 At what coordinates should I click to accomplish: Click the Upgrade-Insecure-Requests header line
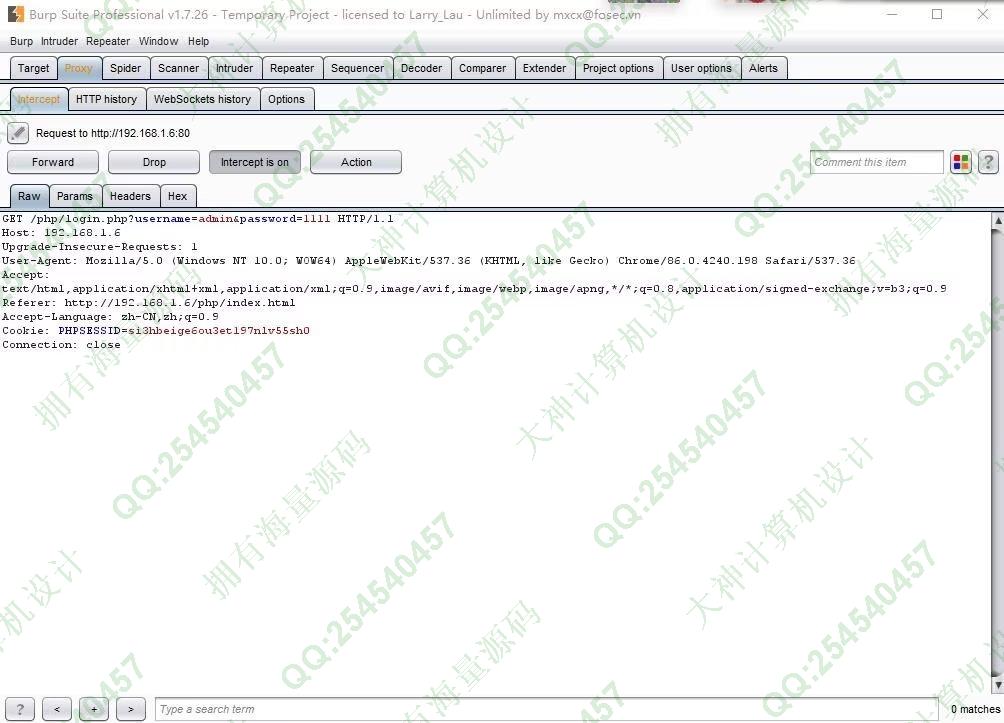pos(99,247)
